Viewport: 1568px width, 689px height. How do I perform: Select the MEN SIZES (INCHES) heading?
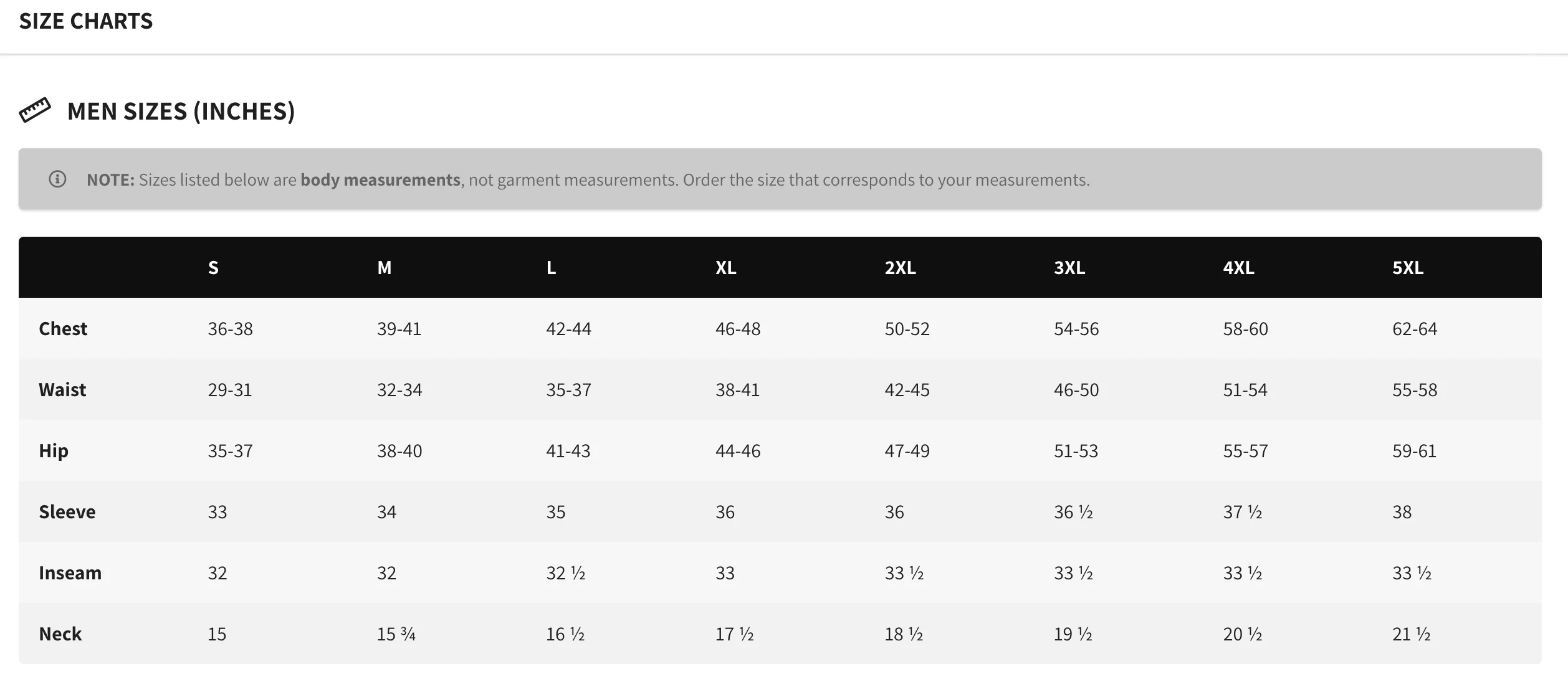[181, 112]
